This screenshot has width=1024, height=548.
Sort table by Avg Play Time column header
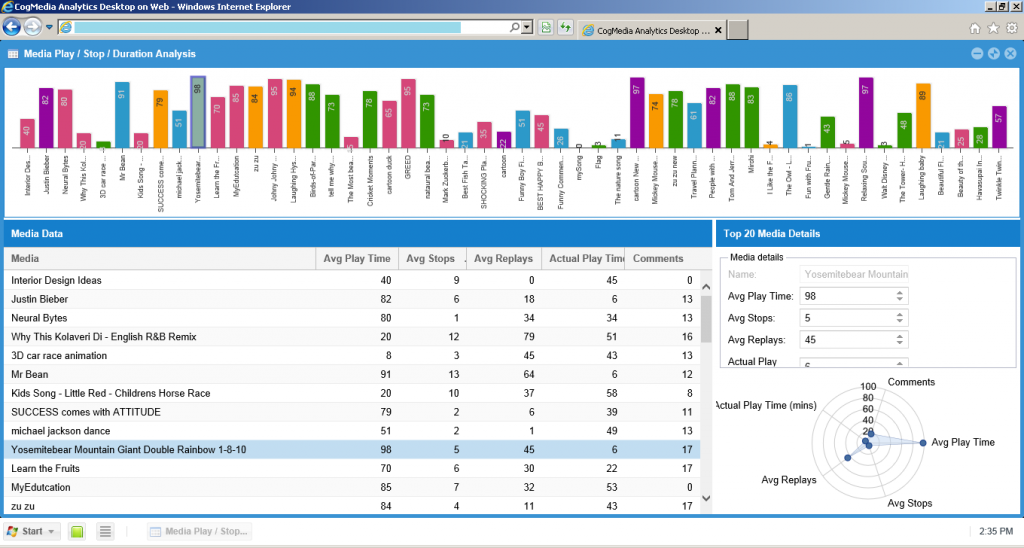click(357, 259)
